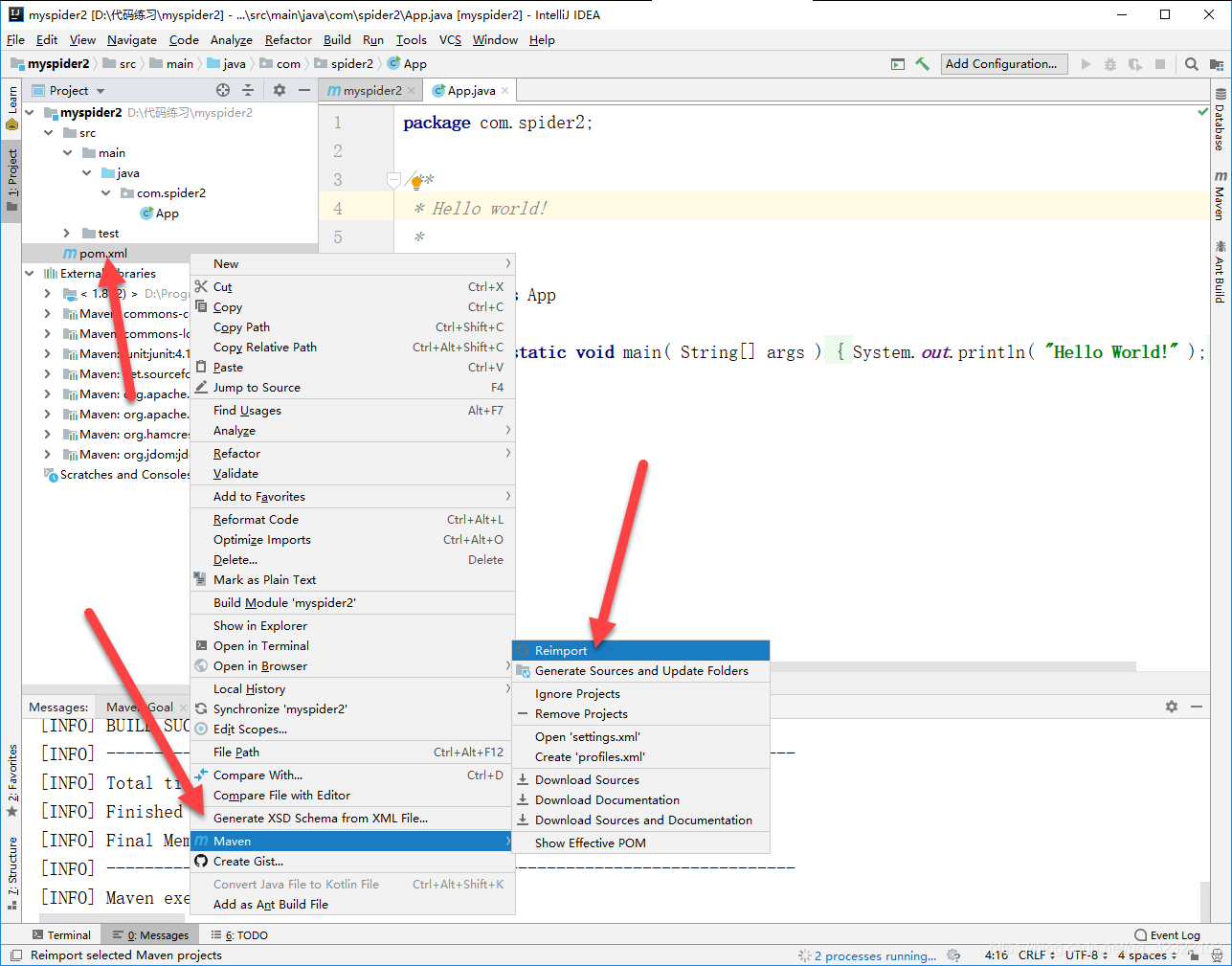Collapse External Libraries node
The height and width of the screenshot is (966, 1232).
[x=30, y=273]
